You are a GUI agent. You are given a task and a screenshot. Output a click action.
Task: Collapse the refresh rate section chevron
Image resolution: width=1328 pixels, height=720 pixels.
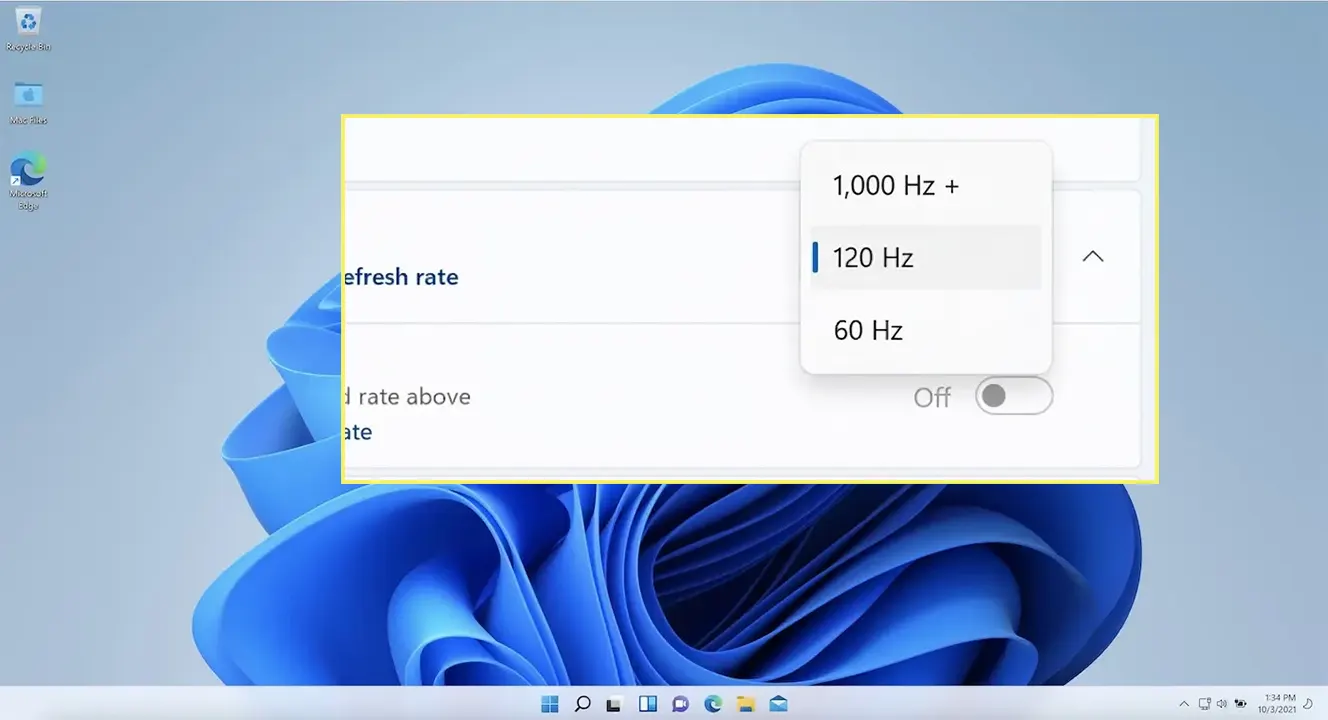1093,257
